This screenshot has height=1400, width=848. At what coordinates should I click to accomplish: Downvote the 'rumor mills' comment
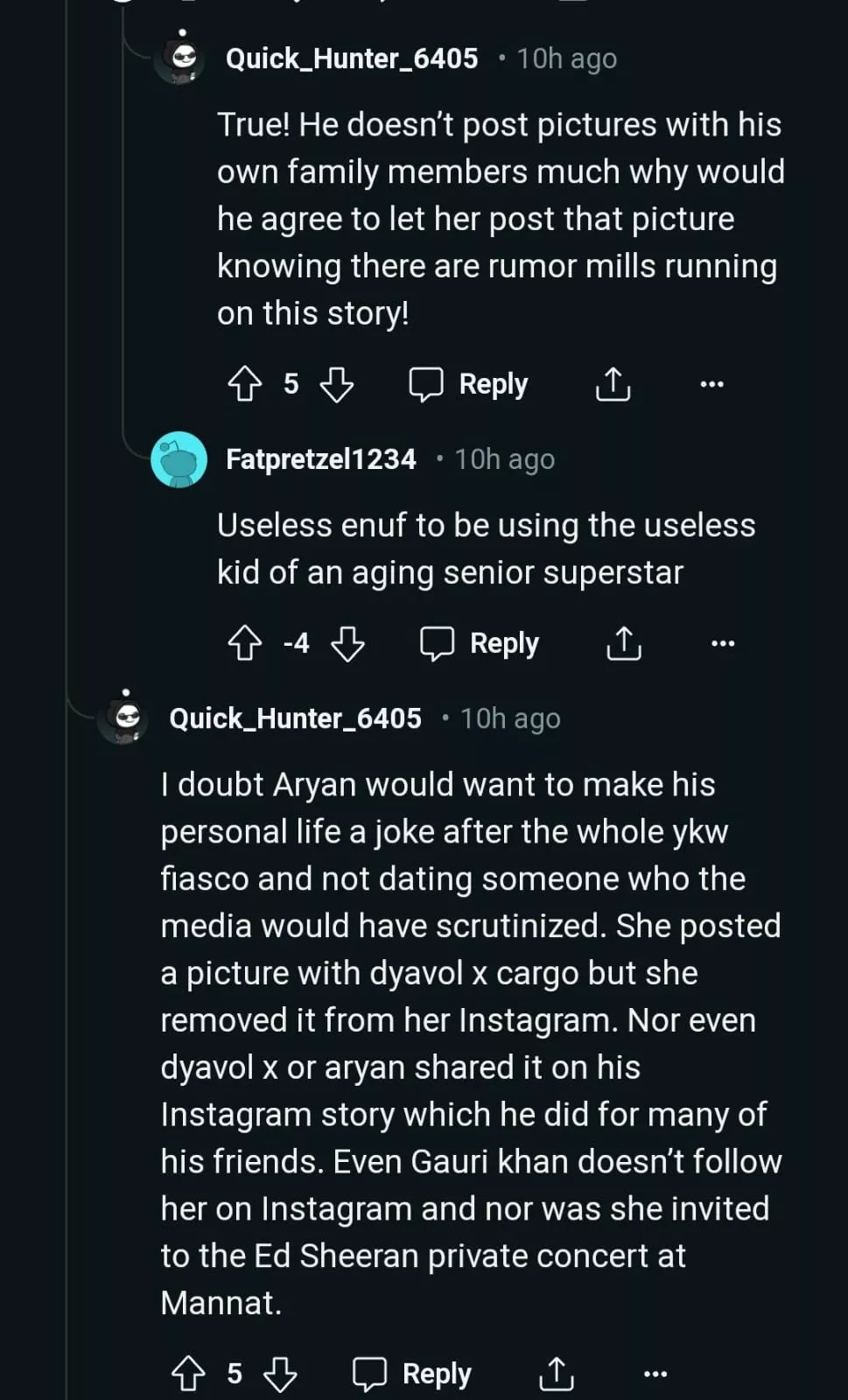[337, 384]
